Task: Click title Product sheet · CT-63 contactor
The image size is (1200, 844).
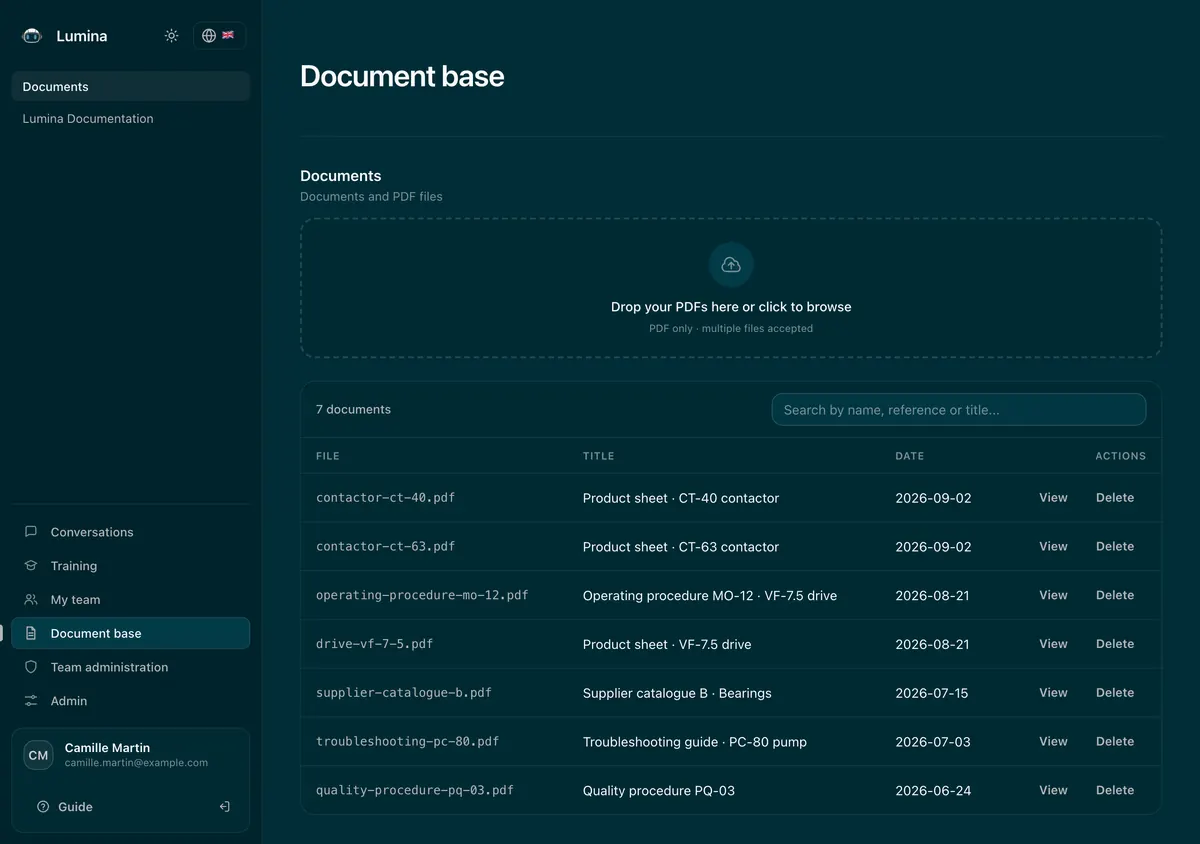Action: click(x=681, y=547)
